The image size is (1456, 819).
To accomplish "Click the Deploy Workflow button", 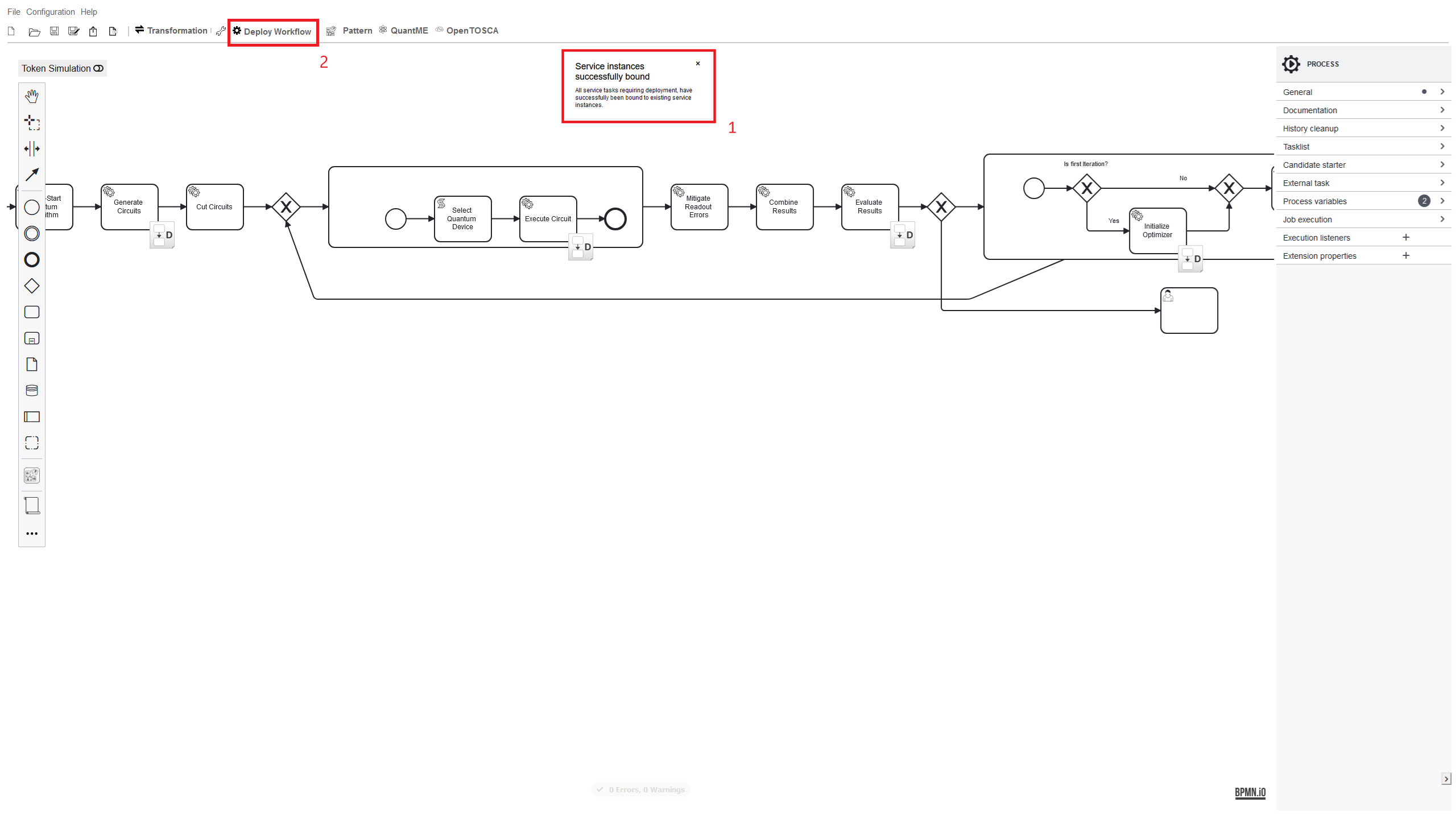I will pos(272,30).
